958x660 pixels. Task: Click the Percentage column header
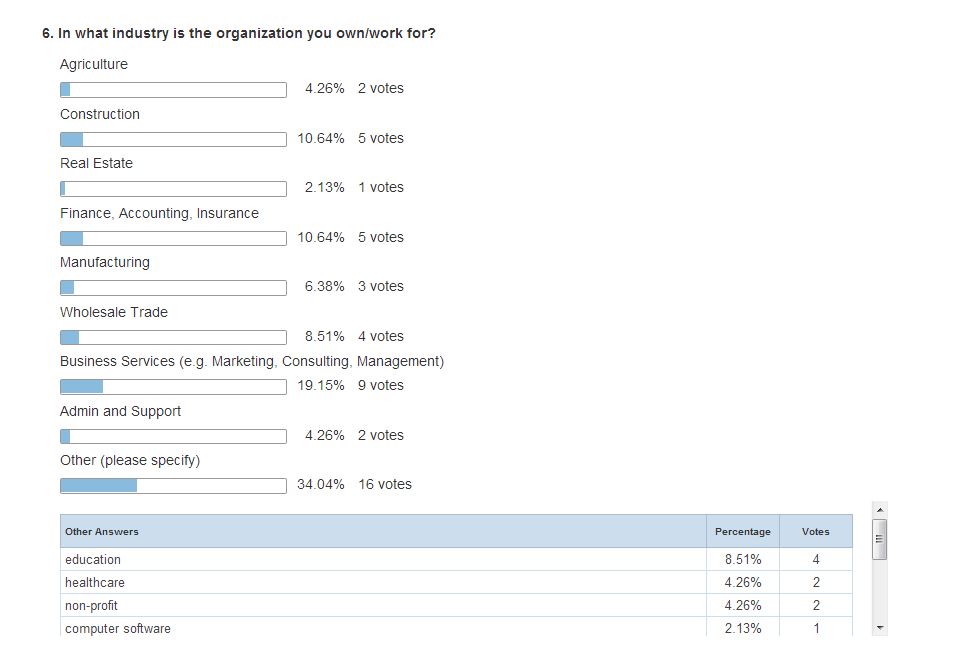[x=743, y=531]
